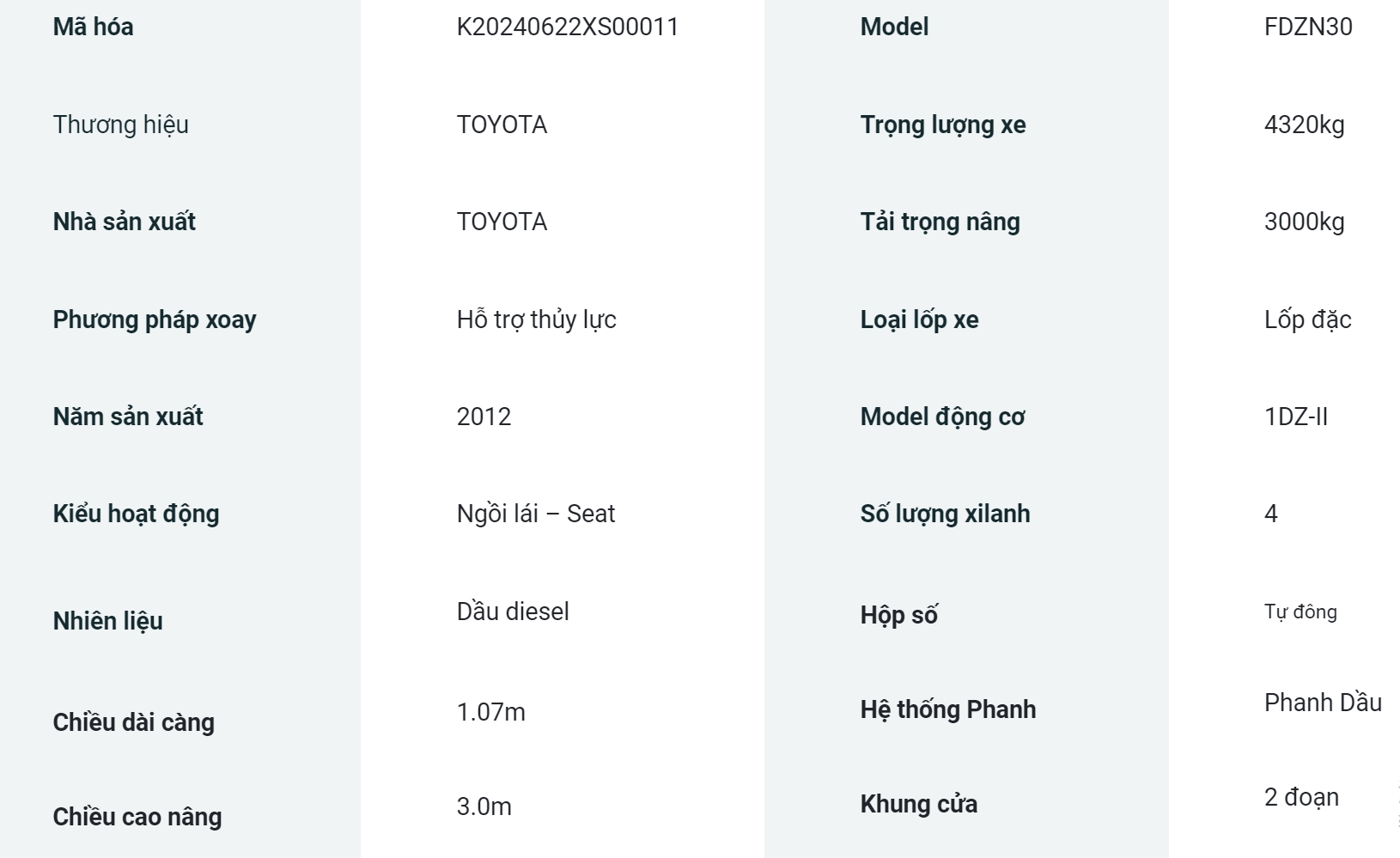Click the Nhà sản xuất label

tap(125, 222)
